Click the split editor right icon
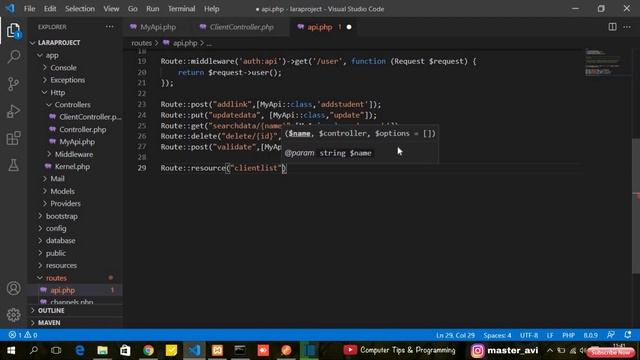The height and width of the screenshot is (360, 640). (x=612, y=27)
